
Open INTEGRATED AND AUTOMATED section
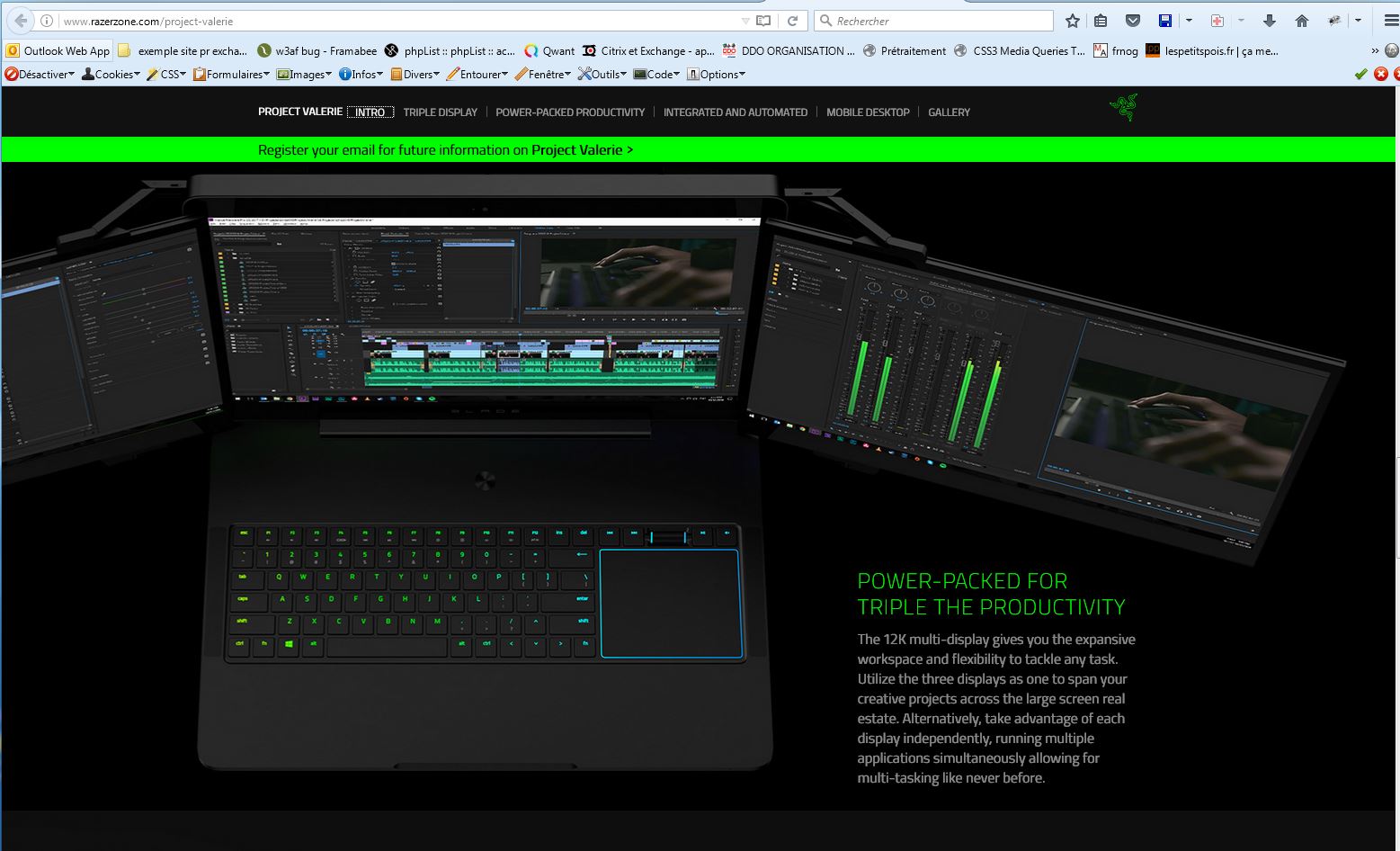click(736, 112)
